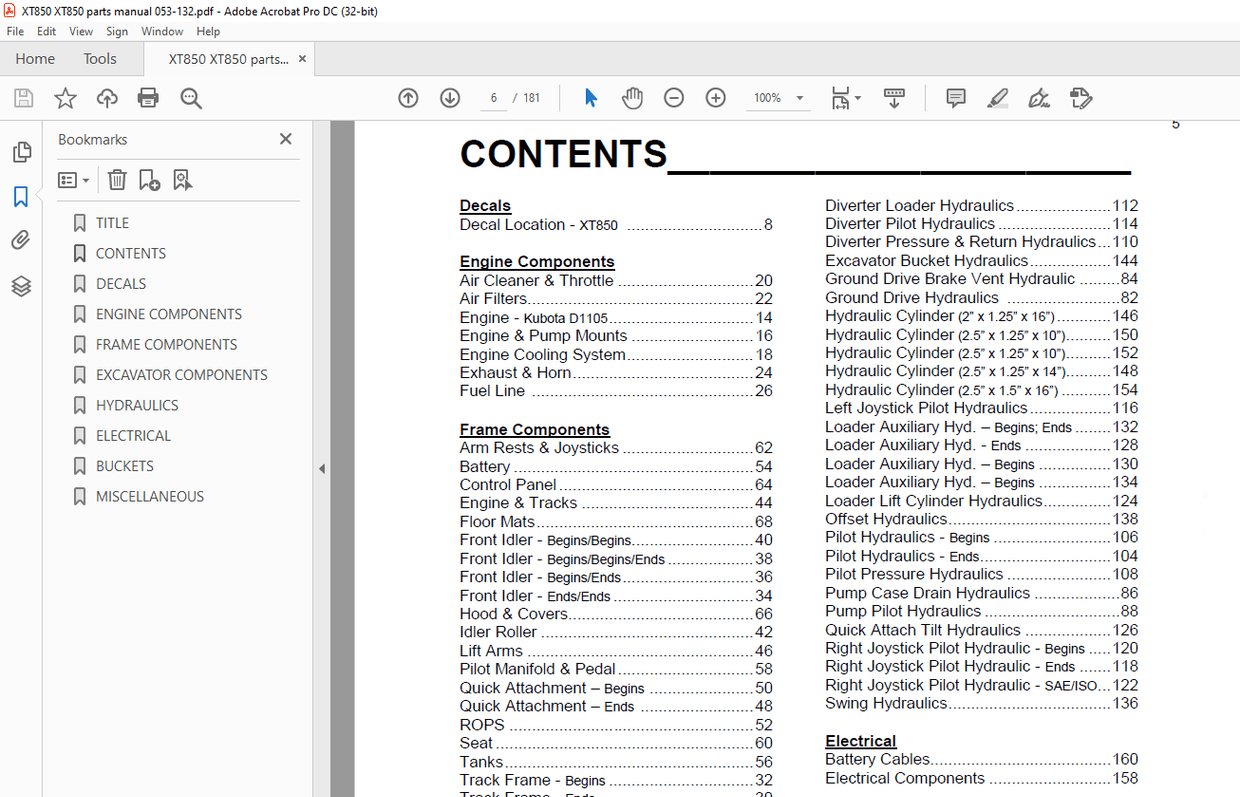The height and width of the screenshot is (797, 1240).
Task: Toggle the Bookmarks navigation panel
Action: click(21, 197)
